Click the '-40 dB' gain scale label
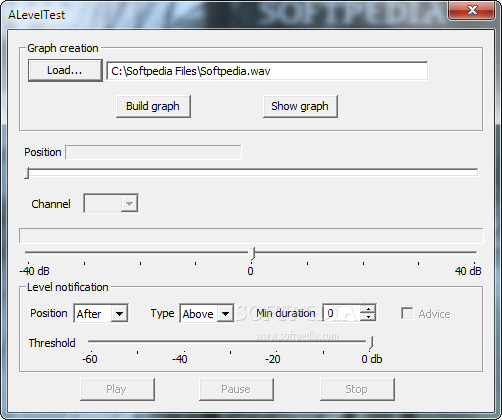 (x=34, y=271)
